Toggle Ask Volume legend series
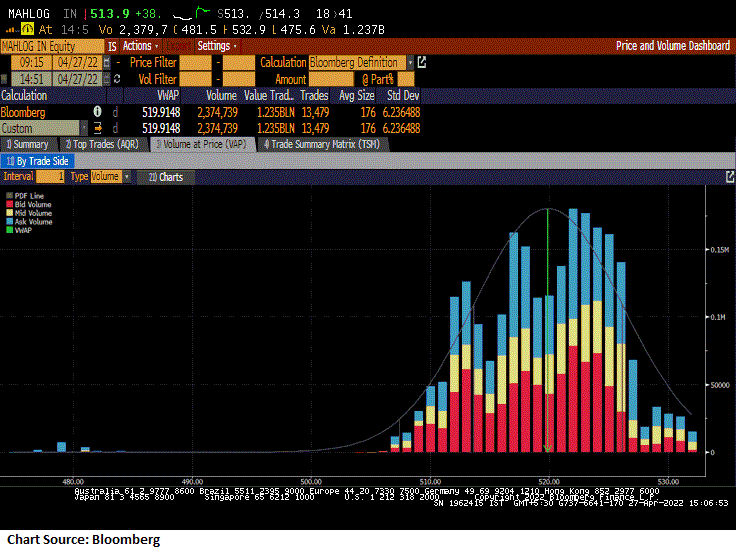 point(30,221)
